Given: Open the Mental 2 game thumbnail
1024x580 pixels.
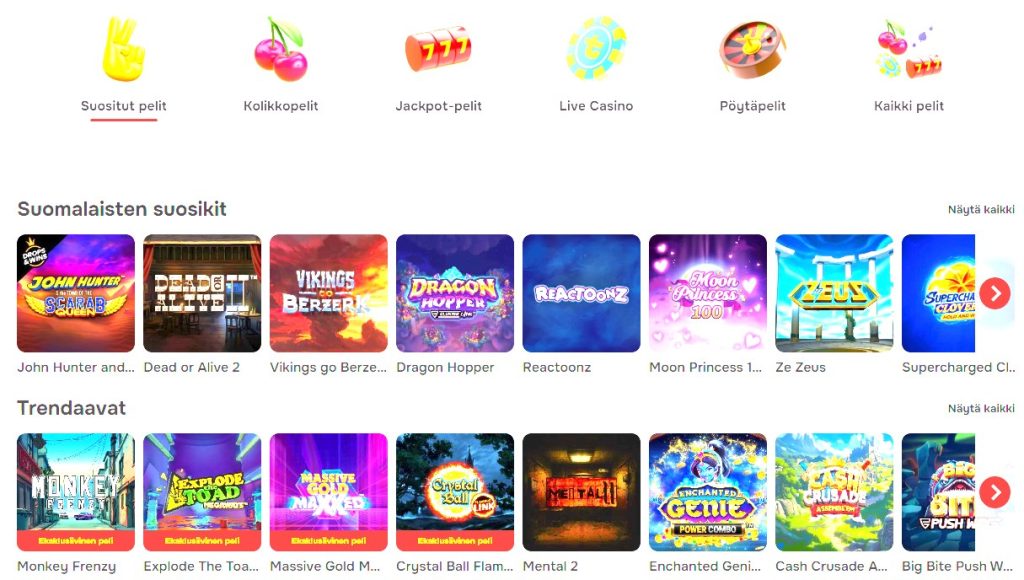Looking at the screenshot, I should point(581,492).
